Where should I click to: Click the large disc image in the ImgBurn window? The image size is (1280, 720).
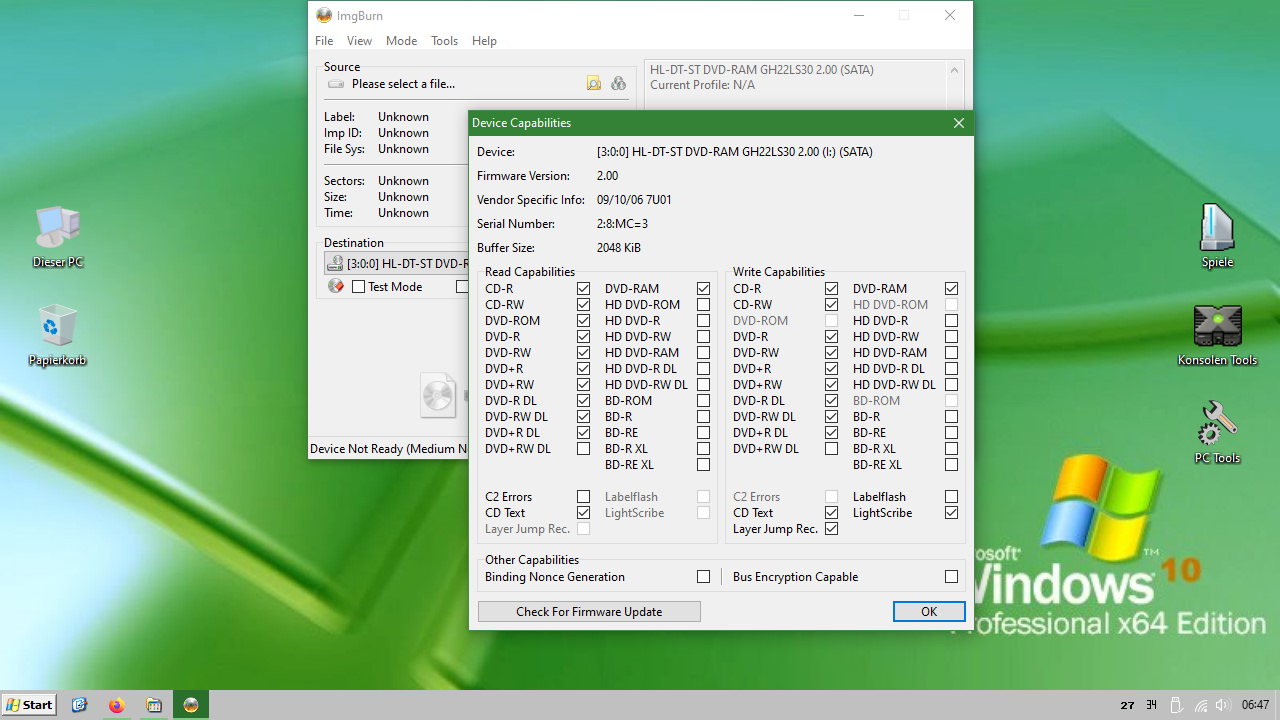coord(439,396)
